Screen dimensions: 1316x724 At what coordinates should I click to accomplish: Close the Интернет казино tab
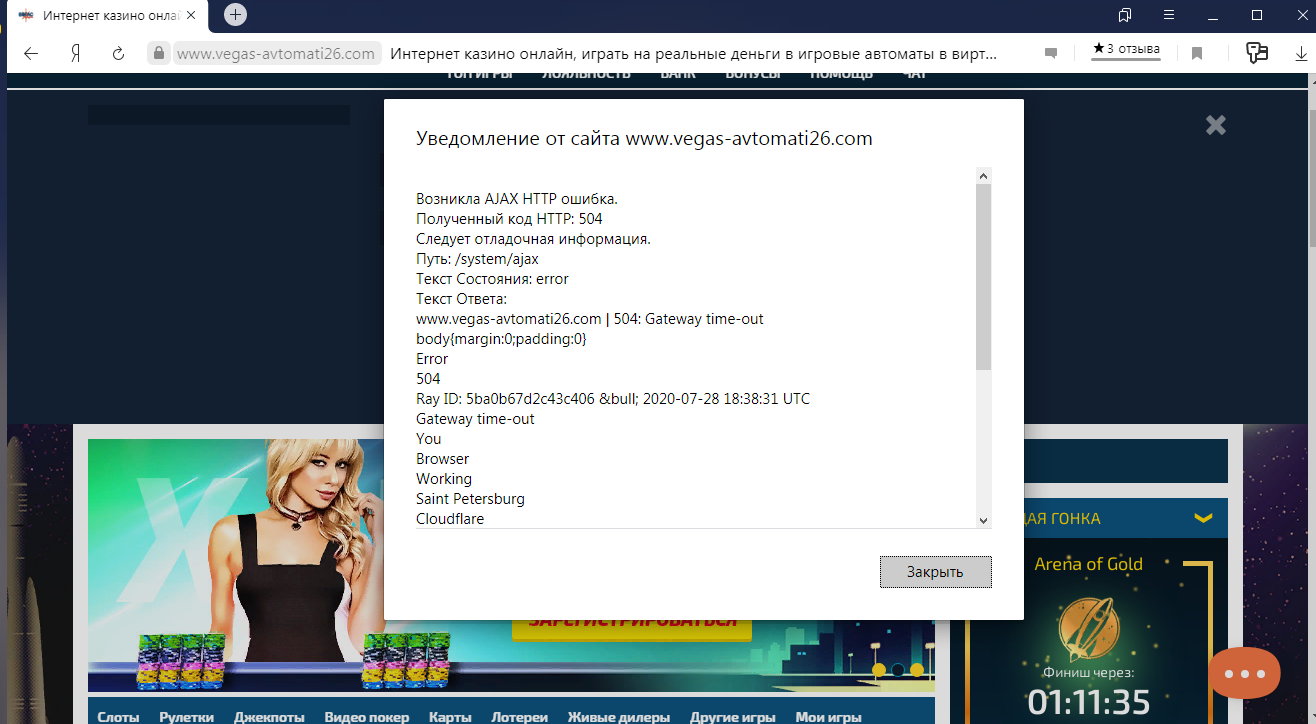tap(191, 15)
